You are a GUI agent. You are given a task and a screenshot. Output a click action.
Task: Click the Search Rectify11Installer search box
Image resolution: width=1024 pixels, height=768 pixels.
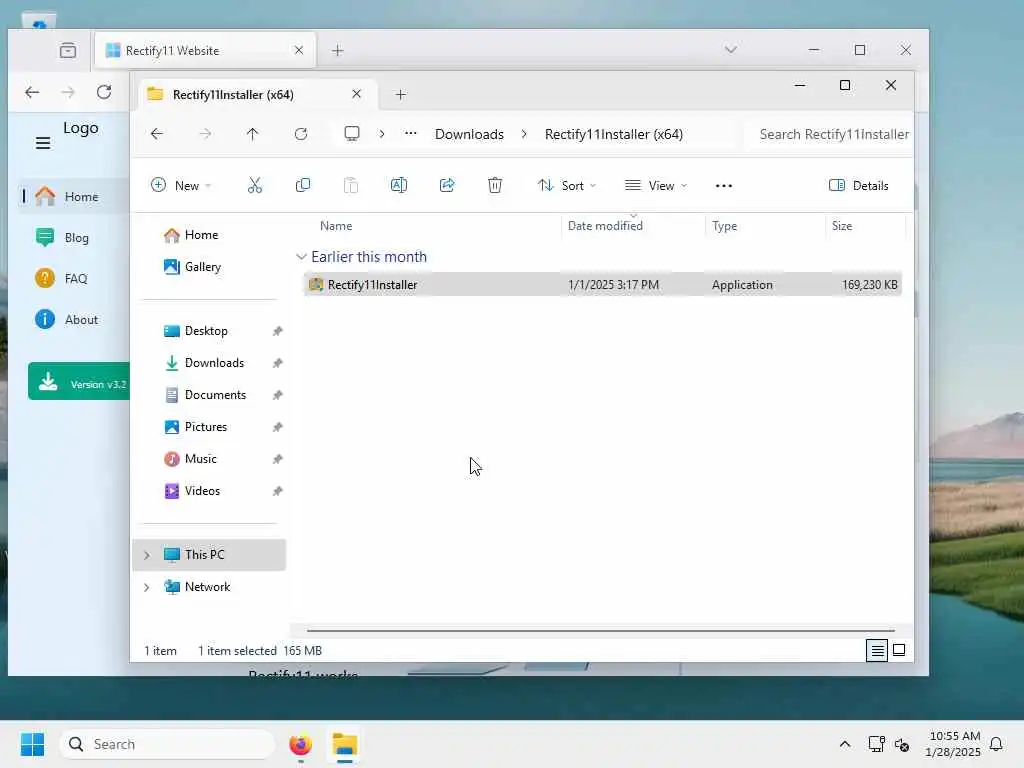click(829, 134)
